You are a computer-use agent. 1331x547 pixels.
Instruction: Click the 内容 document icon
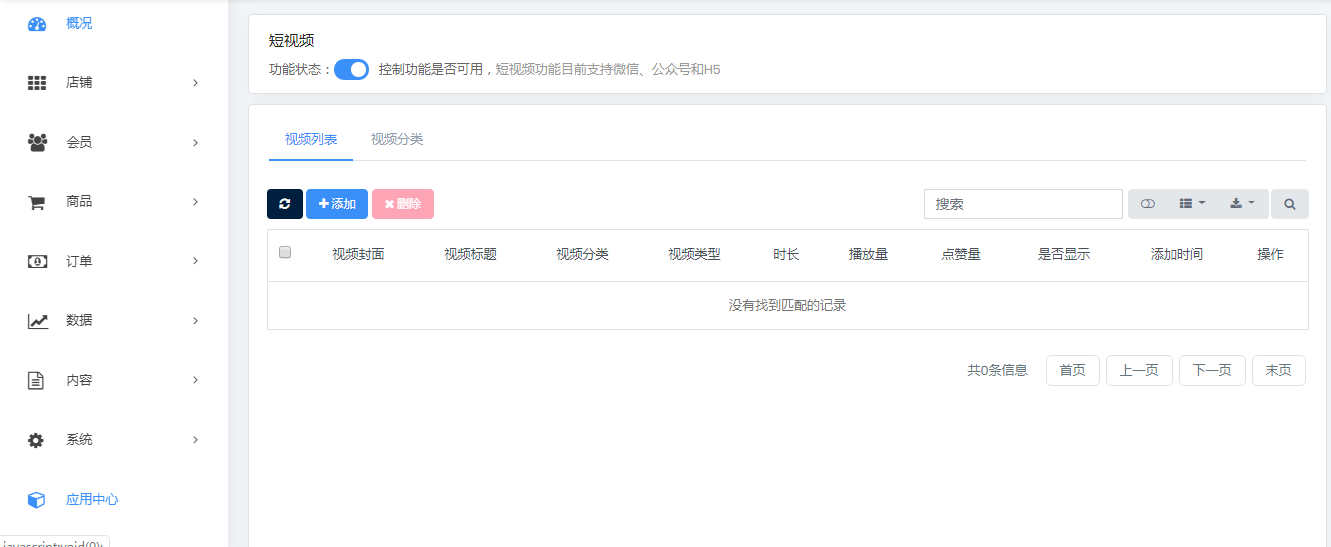(x=36, y=380)
